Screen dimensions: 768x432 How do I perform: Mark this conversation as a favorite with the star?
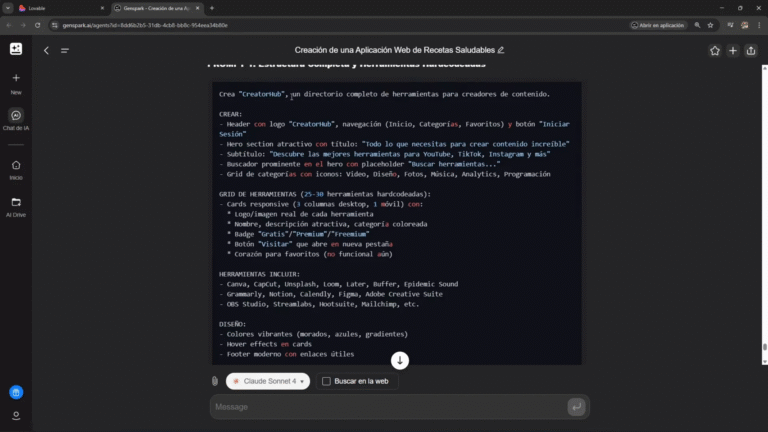(x=715, y=50)
